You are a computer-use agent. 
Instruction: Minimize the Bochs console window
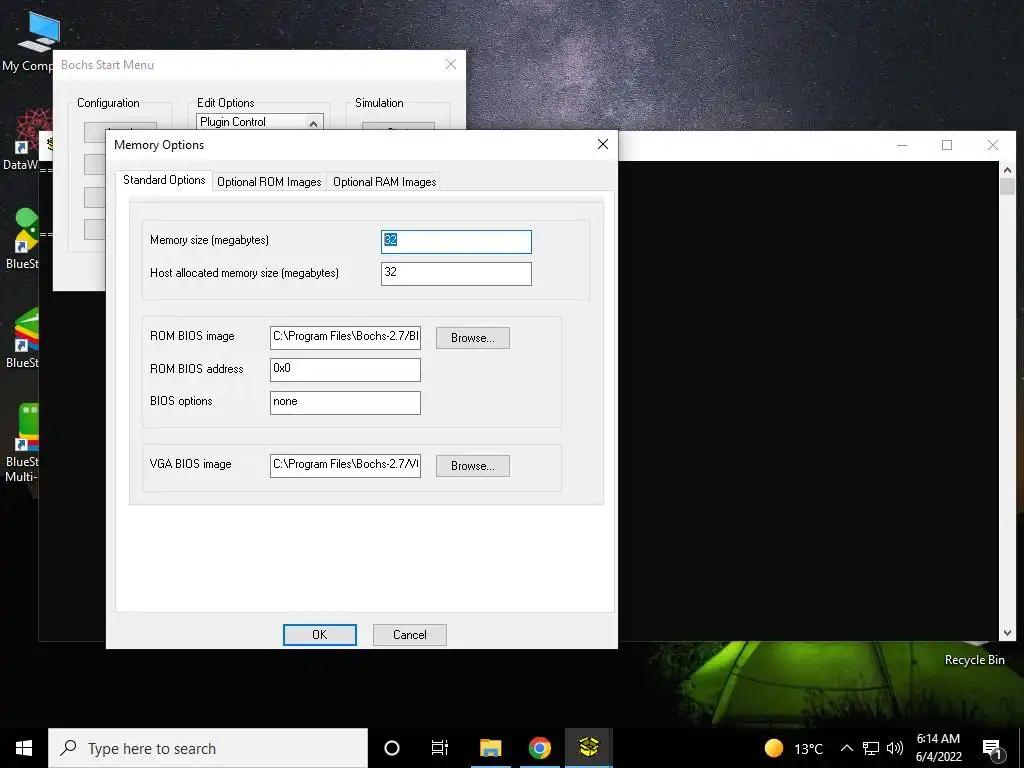pyautogui.click(x=902, y=145)
